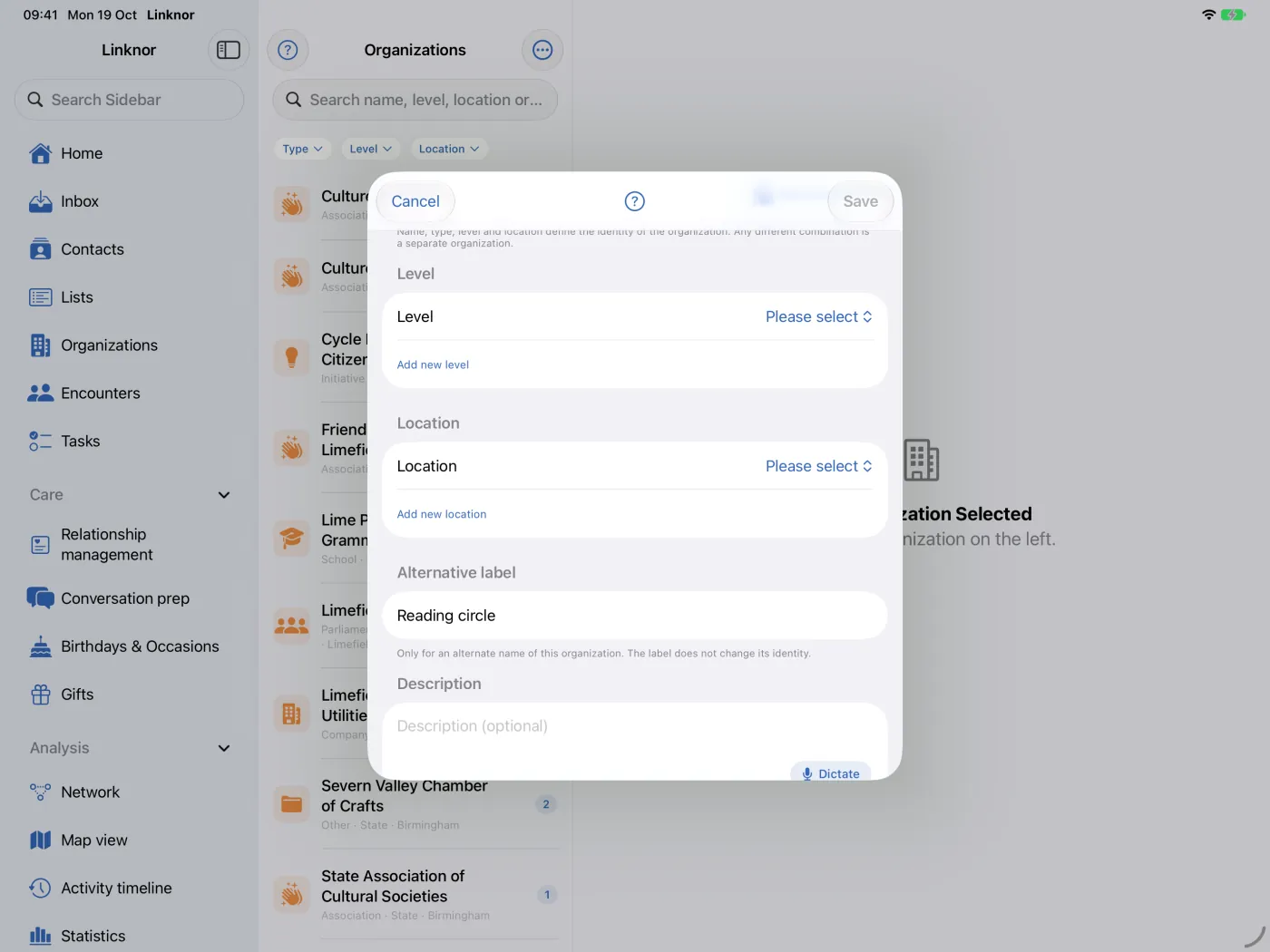
Task: Choose a Location via Please select
Action: tap(818, 466)
